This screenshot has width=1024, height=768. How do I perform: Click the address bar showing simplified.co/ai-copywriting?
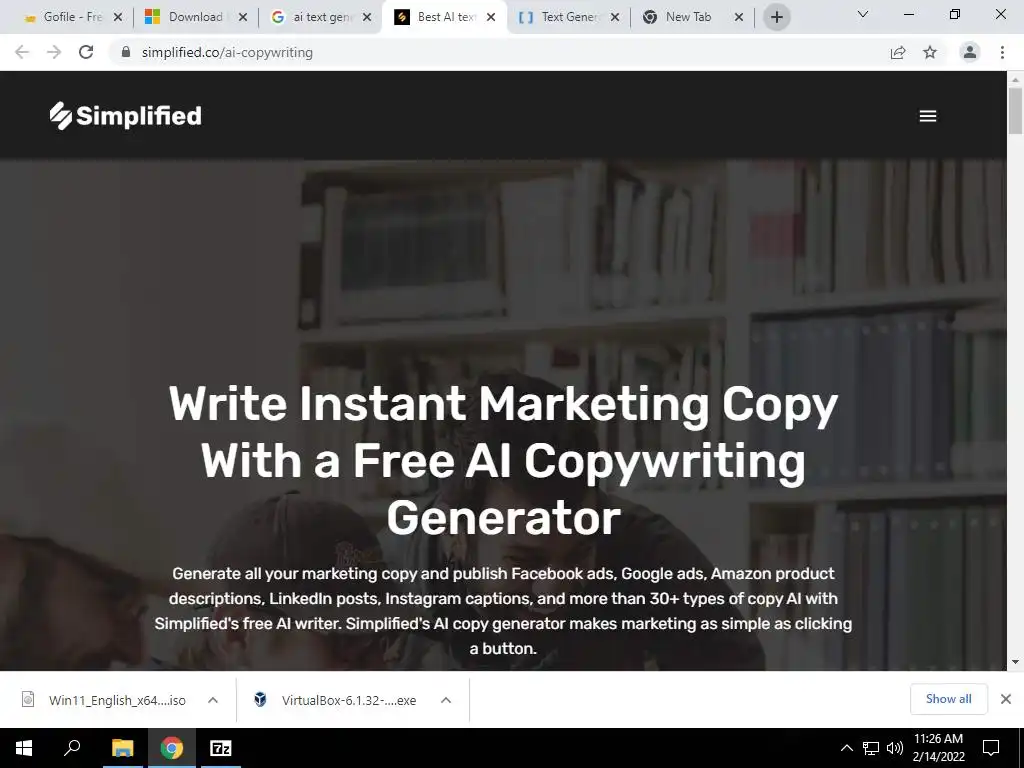coord(496,52)
